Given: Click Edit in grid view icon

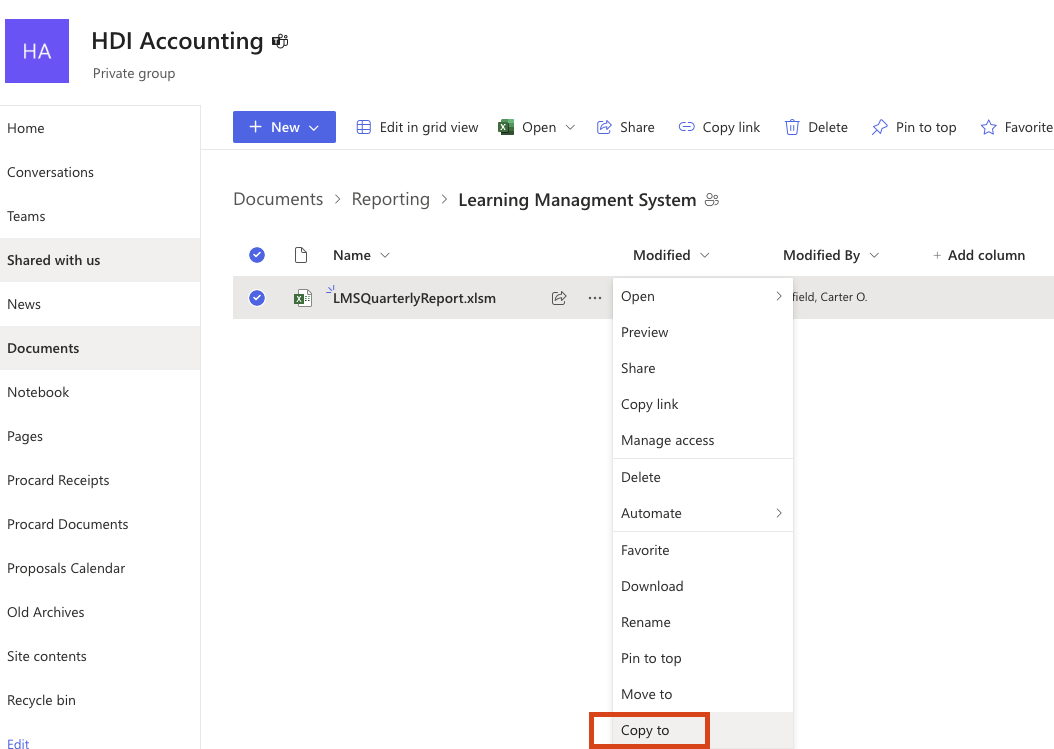Looking at the screenshot, I should pyautogui.click(x=364, y=127).
